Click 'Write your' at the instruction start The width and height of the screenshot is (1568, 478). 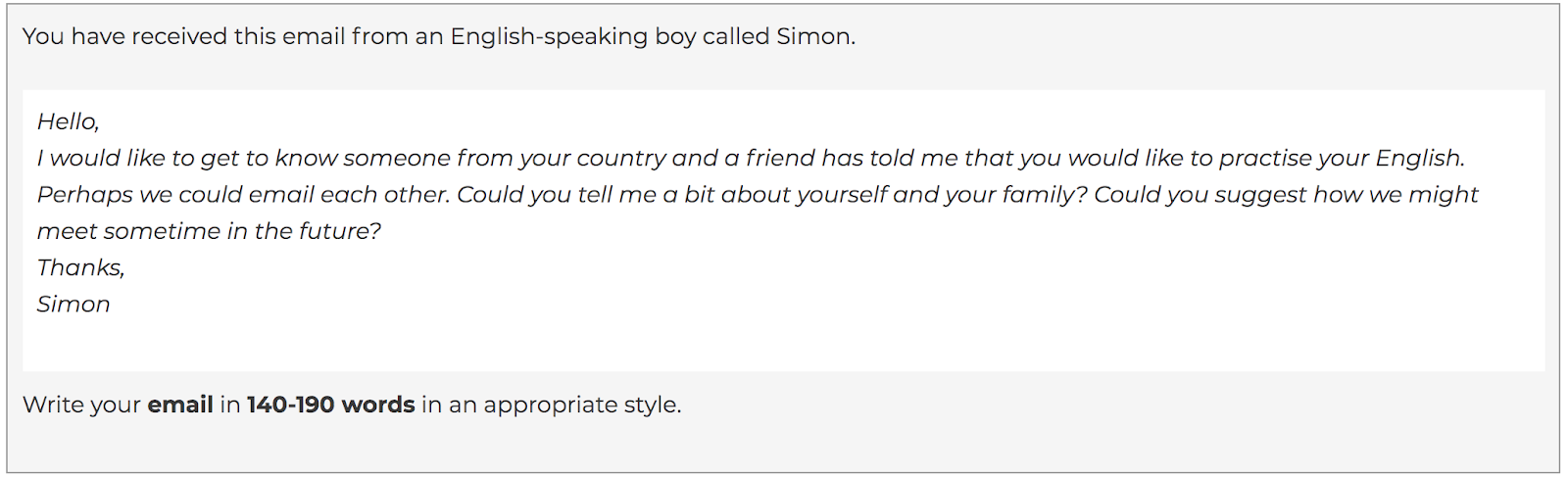[81, 405]
